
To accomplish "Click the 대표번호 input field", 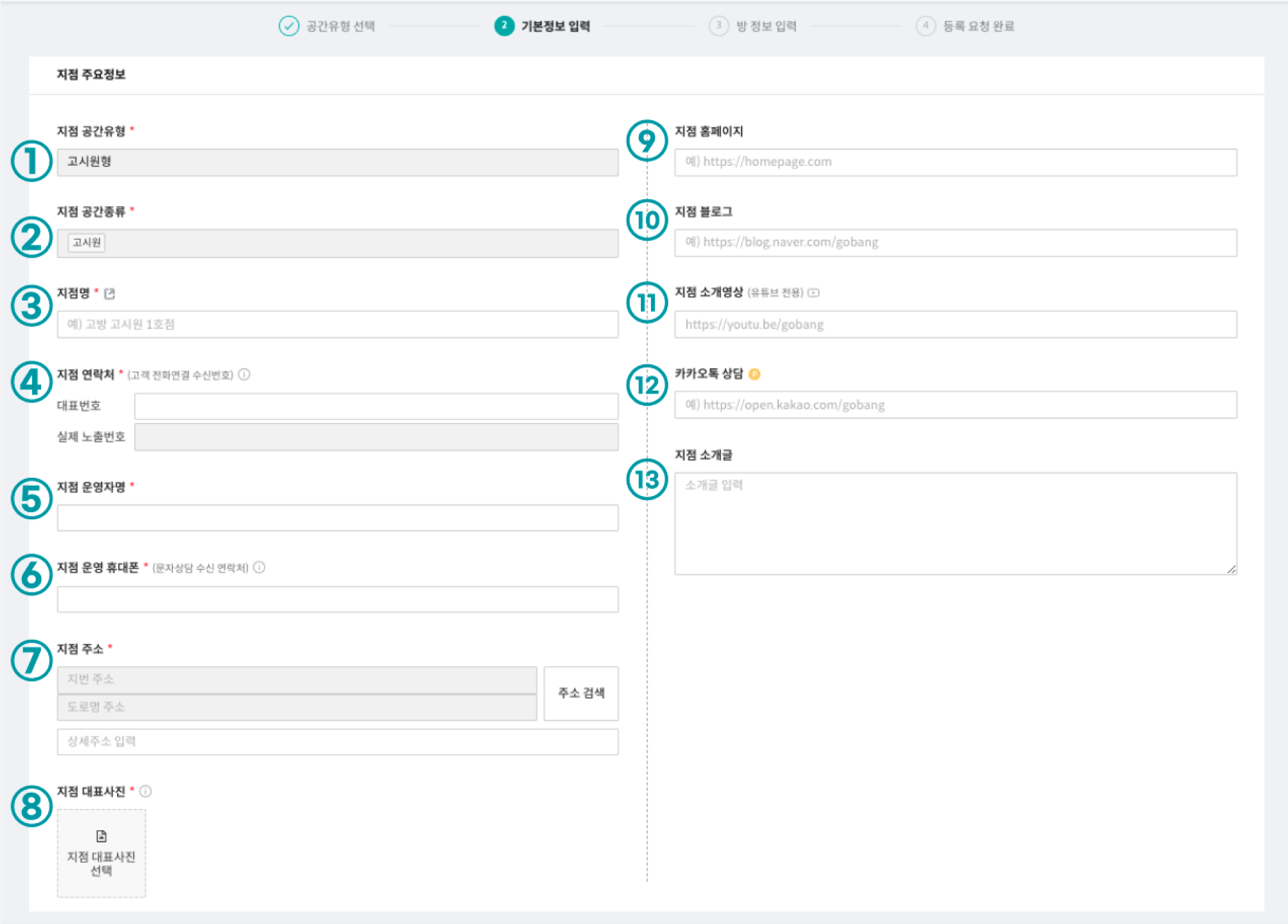I will (375, 405).
